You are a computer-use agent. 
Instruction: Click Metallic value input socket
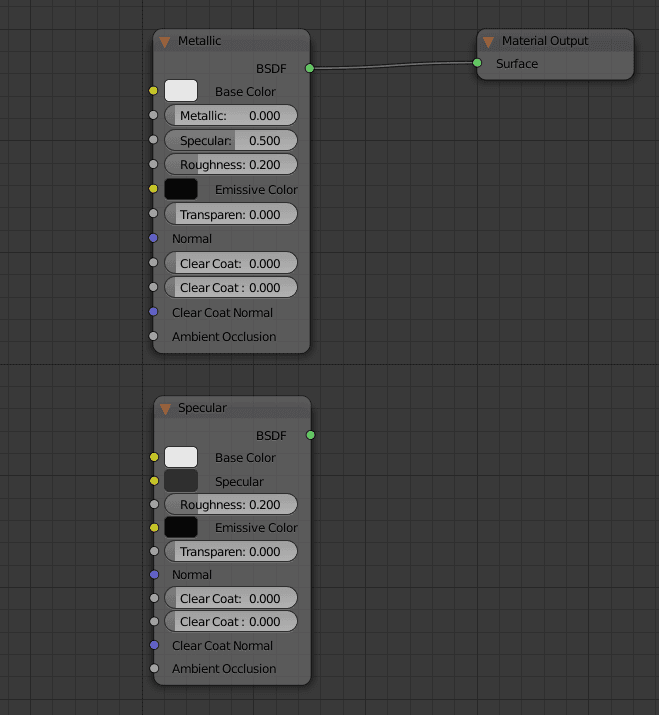click(153, 115)
